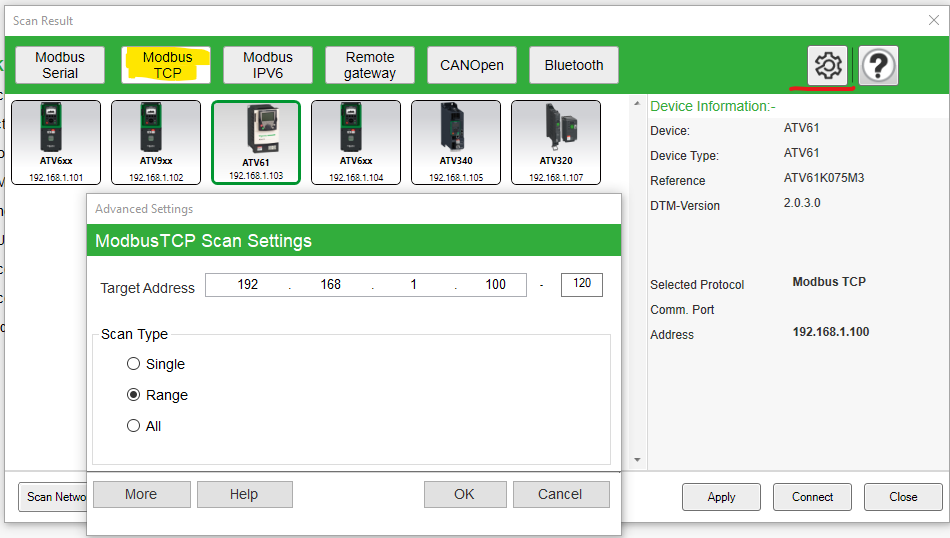Switch to the Bluetooth tab
This screenshot has width=950, height=538.
tap(574, 65)
